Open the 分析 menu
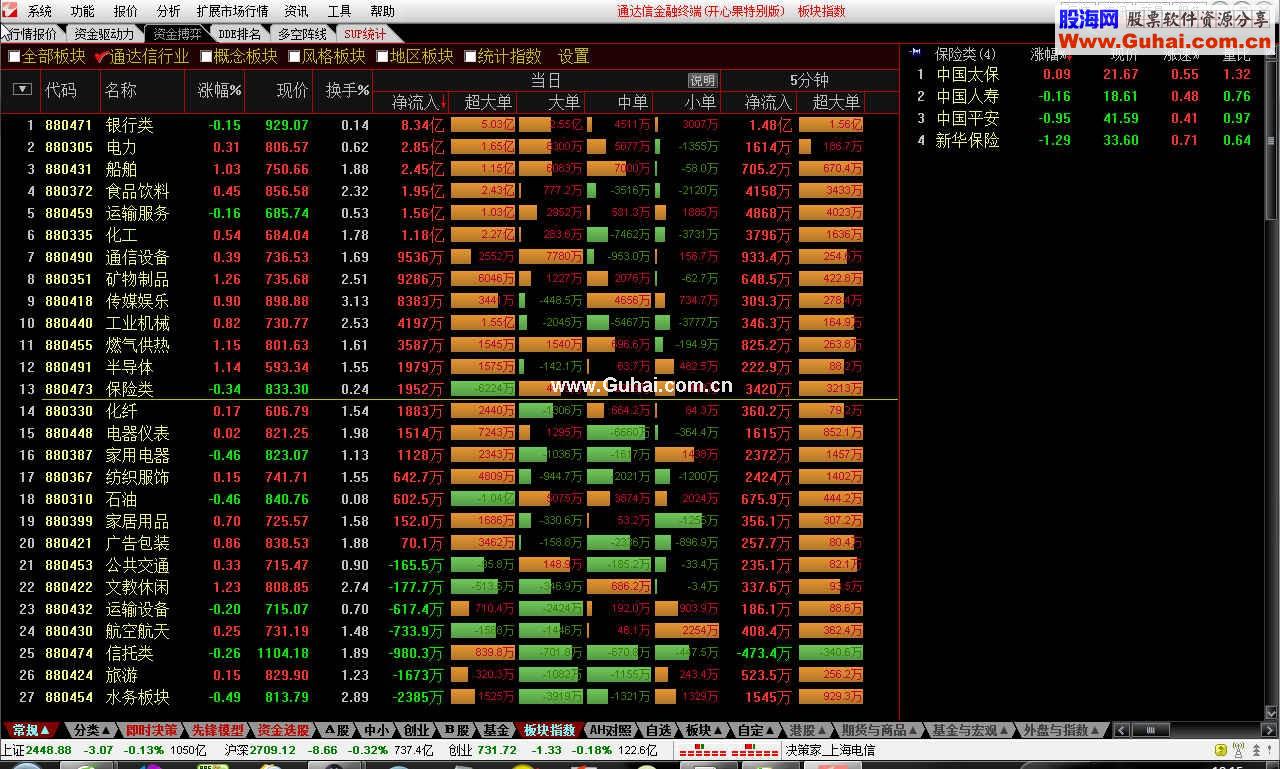This screenshot has height=769, width=1280. pos(169,12)
